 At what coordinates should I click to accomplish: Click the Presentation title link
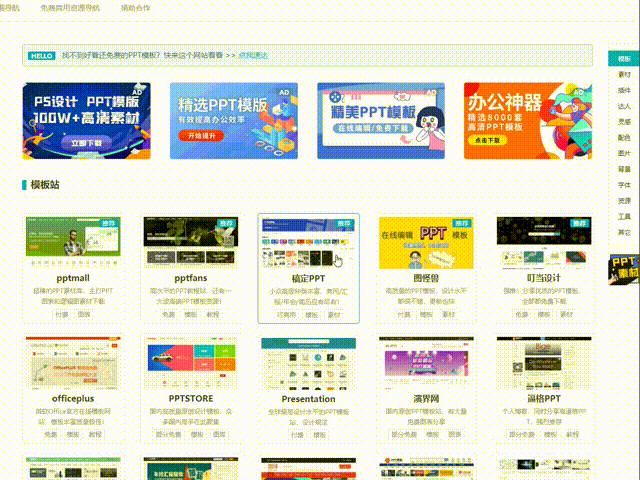(309, 399)
